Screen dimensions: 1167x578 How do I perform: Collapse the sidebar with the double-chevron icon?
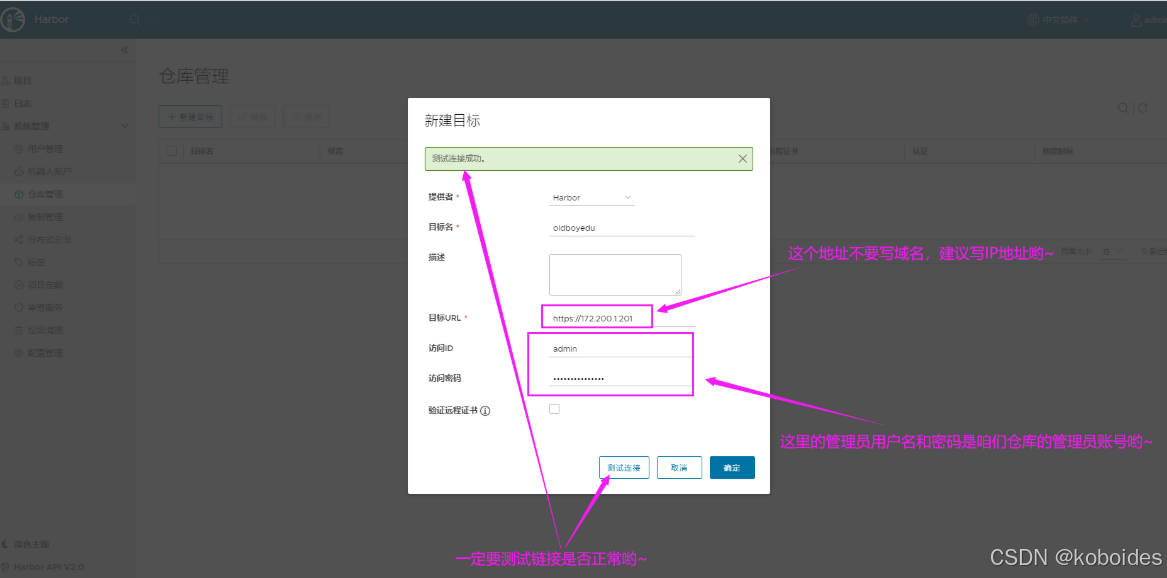(x=124, y=50)
